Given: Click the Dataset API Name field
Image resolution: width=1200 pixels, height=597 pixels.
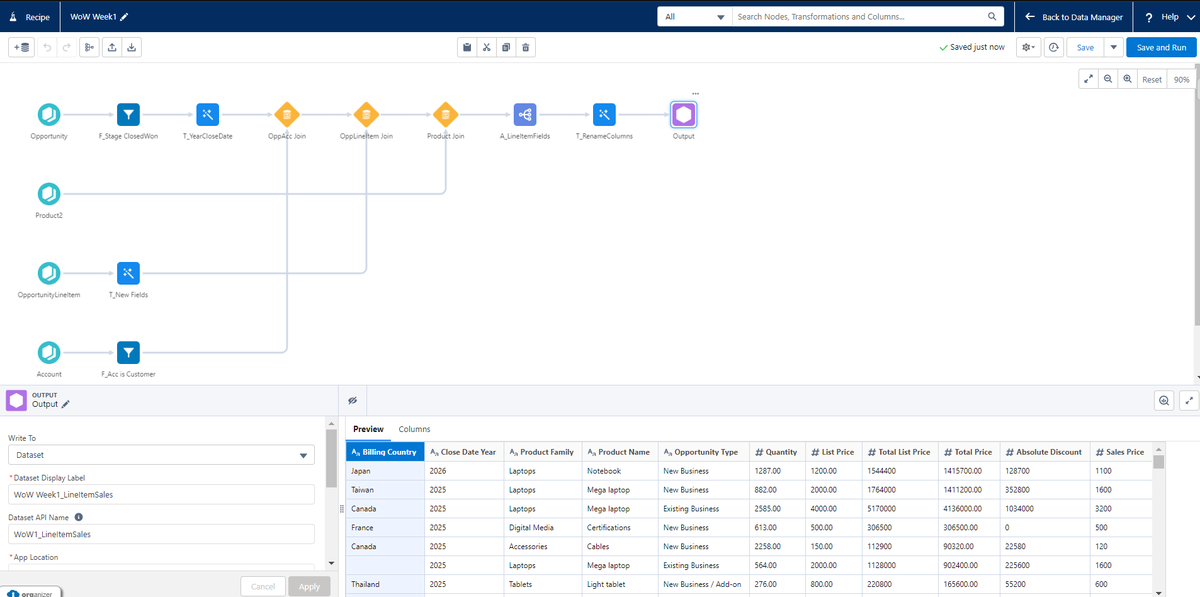Looking at the screenshot, I should (x=161, y=535).
